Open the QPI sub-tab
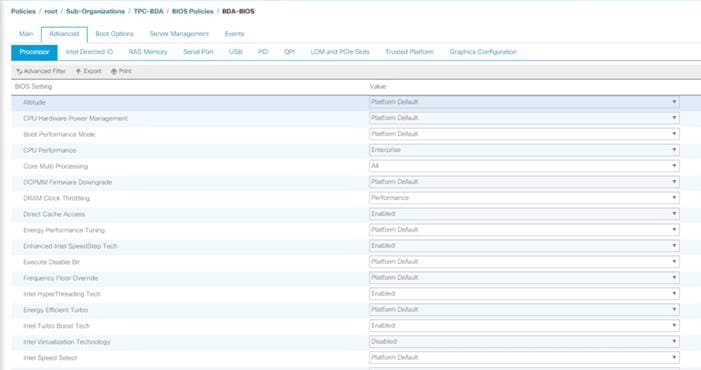This screenshot has width=701, height=370. [289, 52]
